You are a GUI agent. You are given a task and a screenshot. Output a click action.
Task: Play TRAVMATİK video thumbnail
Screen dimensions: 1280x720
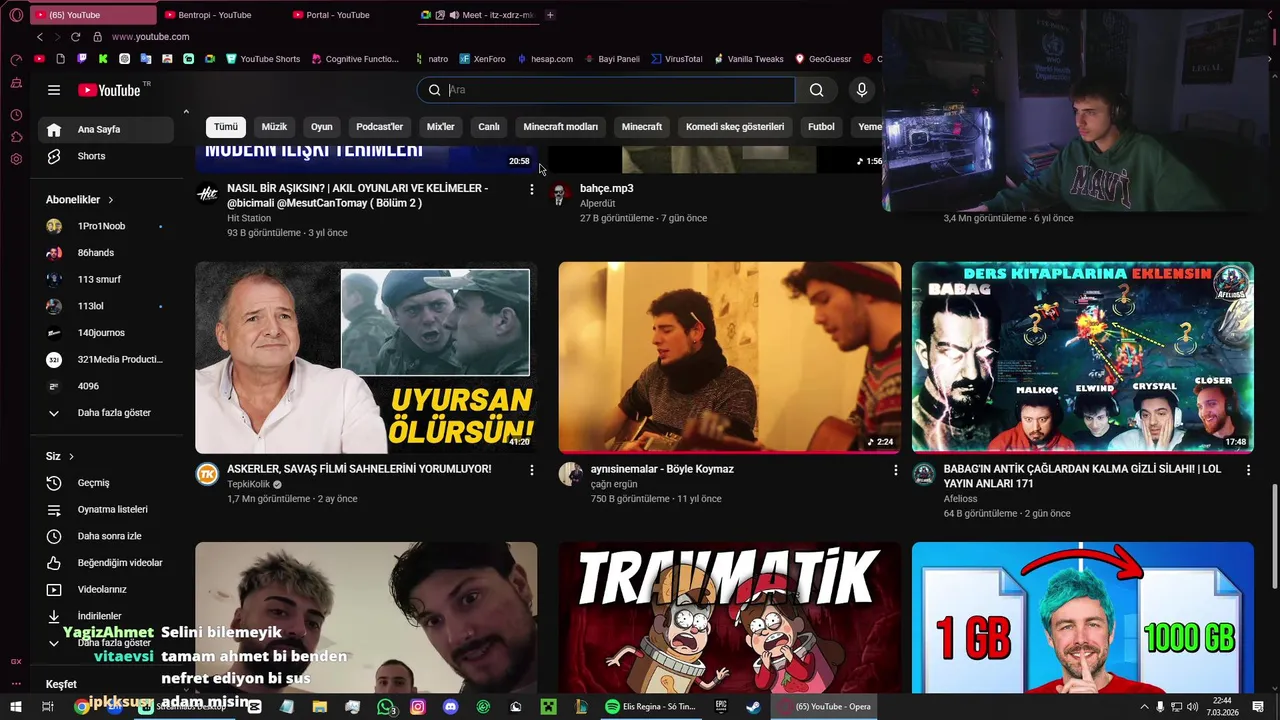pos(729,618)
